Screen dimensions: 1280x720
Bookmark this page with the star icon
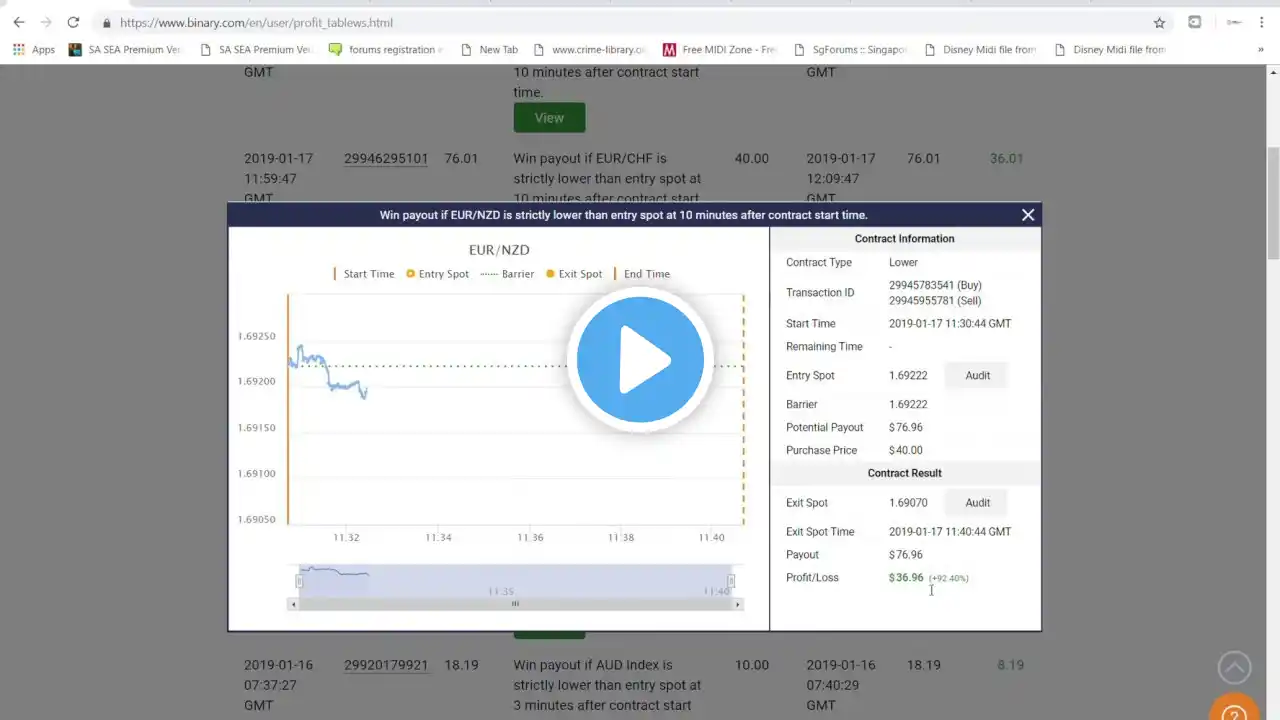point(1159,22)
